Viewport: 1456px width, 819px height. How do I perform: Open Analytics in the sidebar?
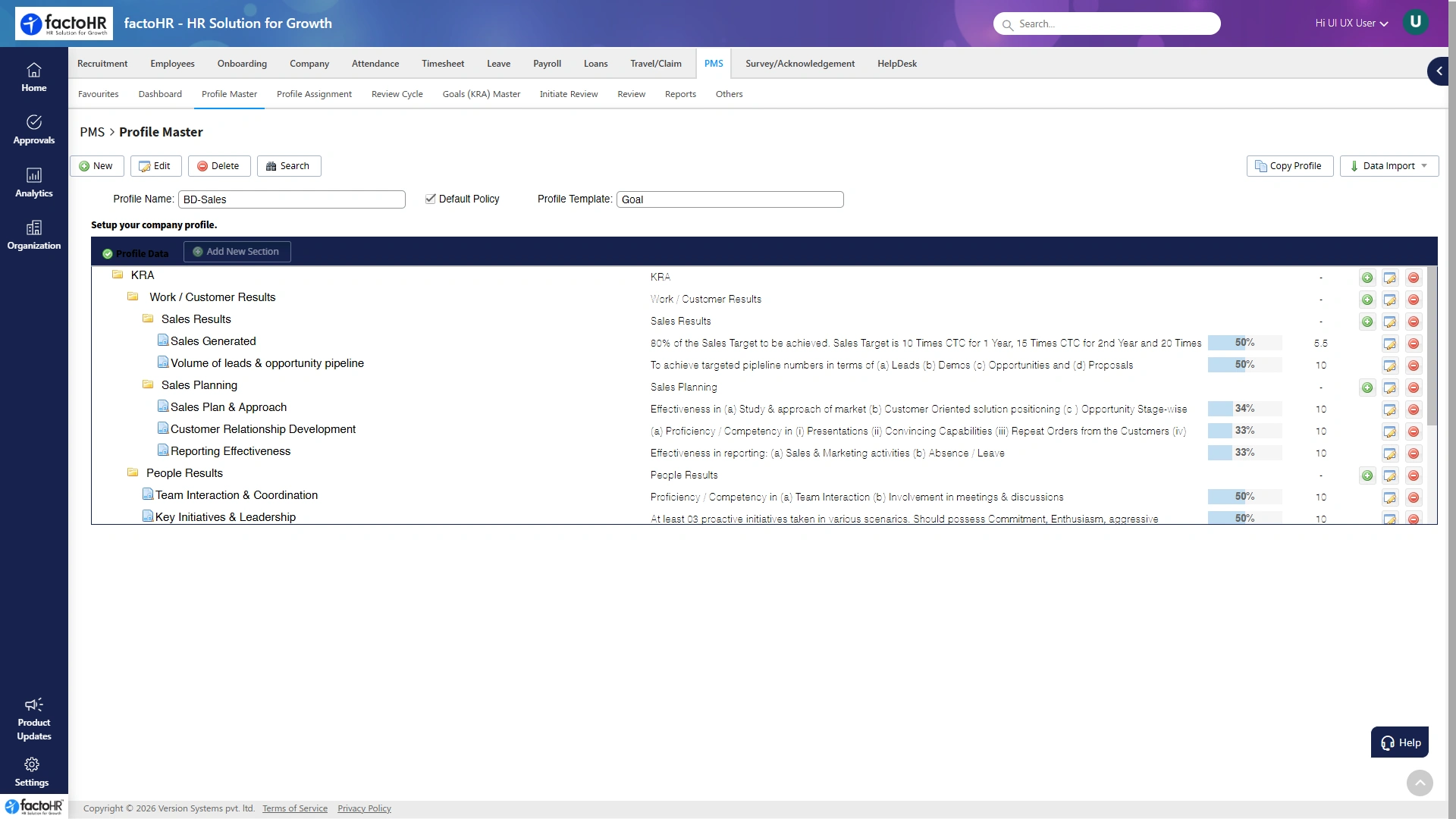pyautogui.click(x=33, y=183)
